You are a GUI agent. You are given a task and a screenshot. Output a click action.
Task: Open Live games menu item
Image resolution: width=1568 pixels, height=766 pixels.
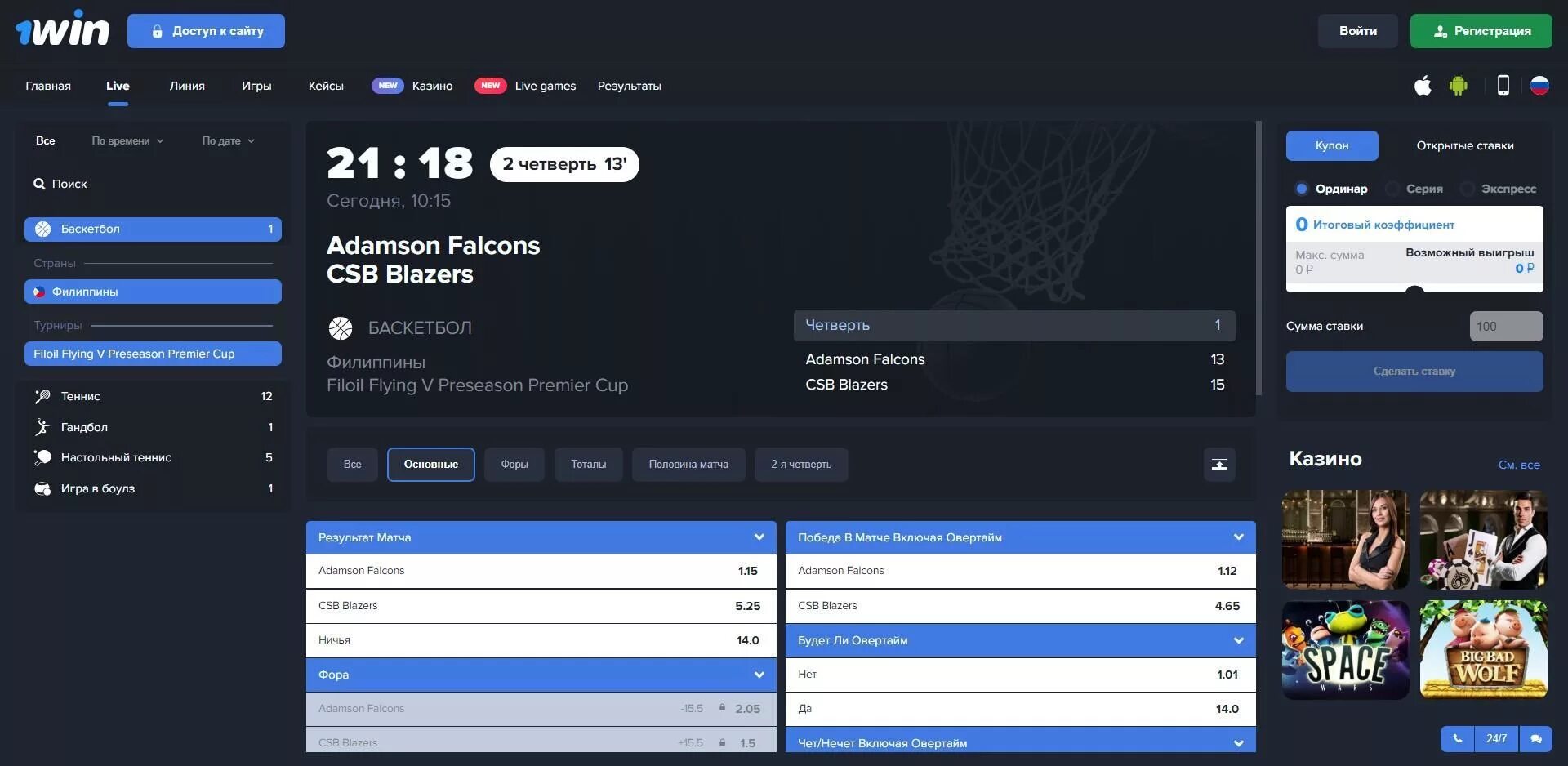point(545,86)
